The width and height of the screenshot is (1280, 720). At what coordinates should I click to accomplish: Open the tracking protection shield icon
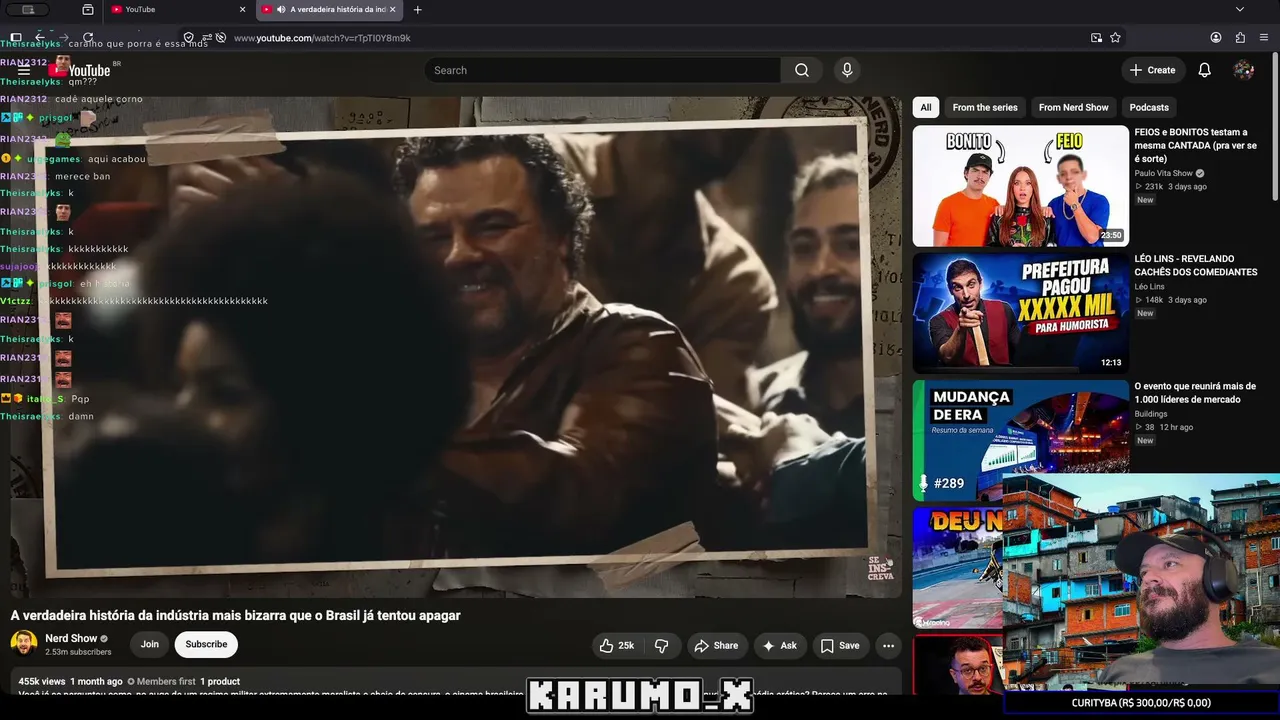pyautogui.click(x=188, y=38)
